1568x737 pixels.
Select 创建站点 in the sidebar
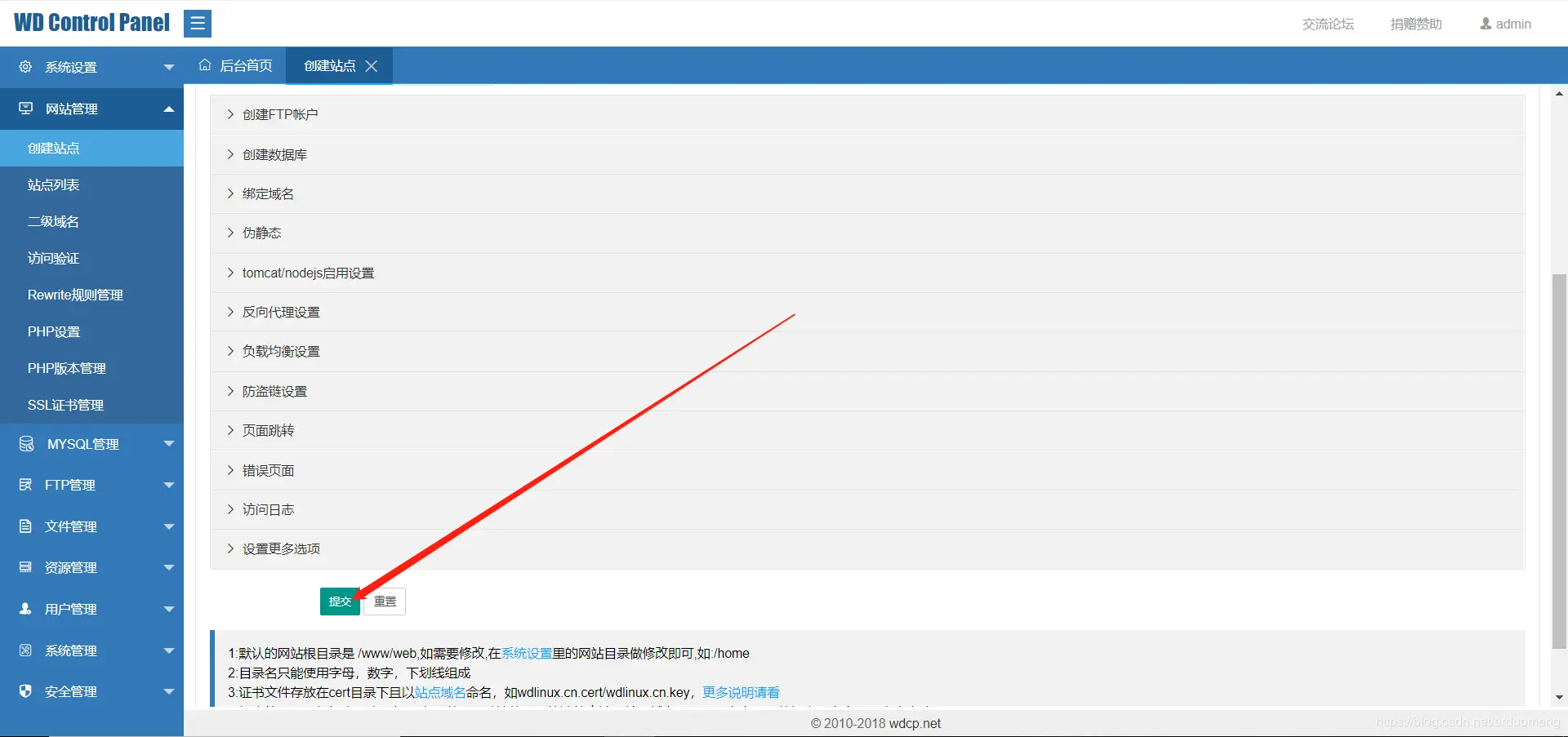tap(91, 148)
